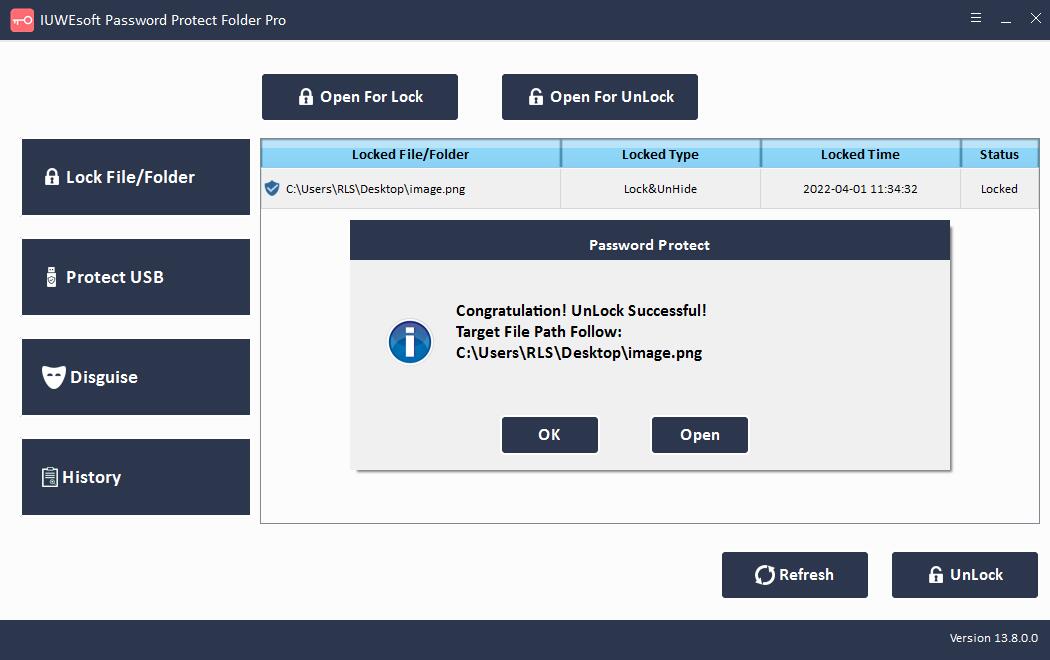Close the IUWEsoft window
Image resolution: width=1050 pixels, height=660 pixels.
point(1035,18)
